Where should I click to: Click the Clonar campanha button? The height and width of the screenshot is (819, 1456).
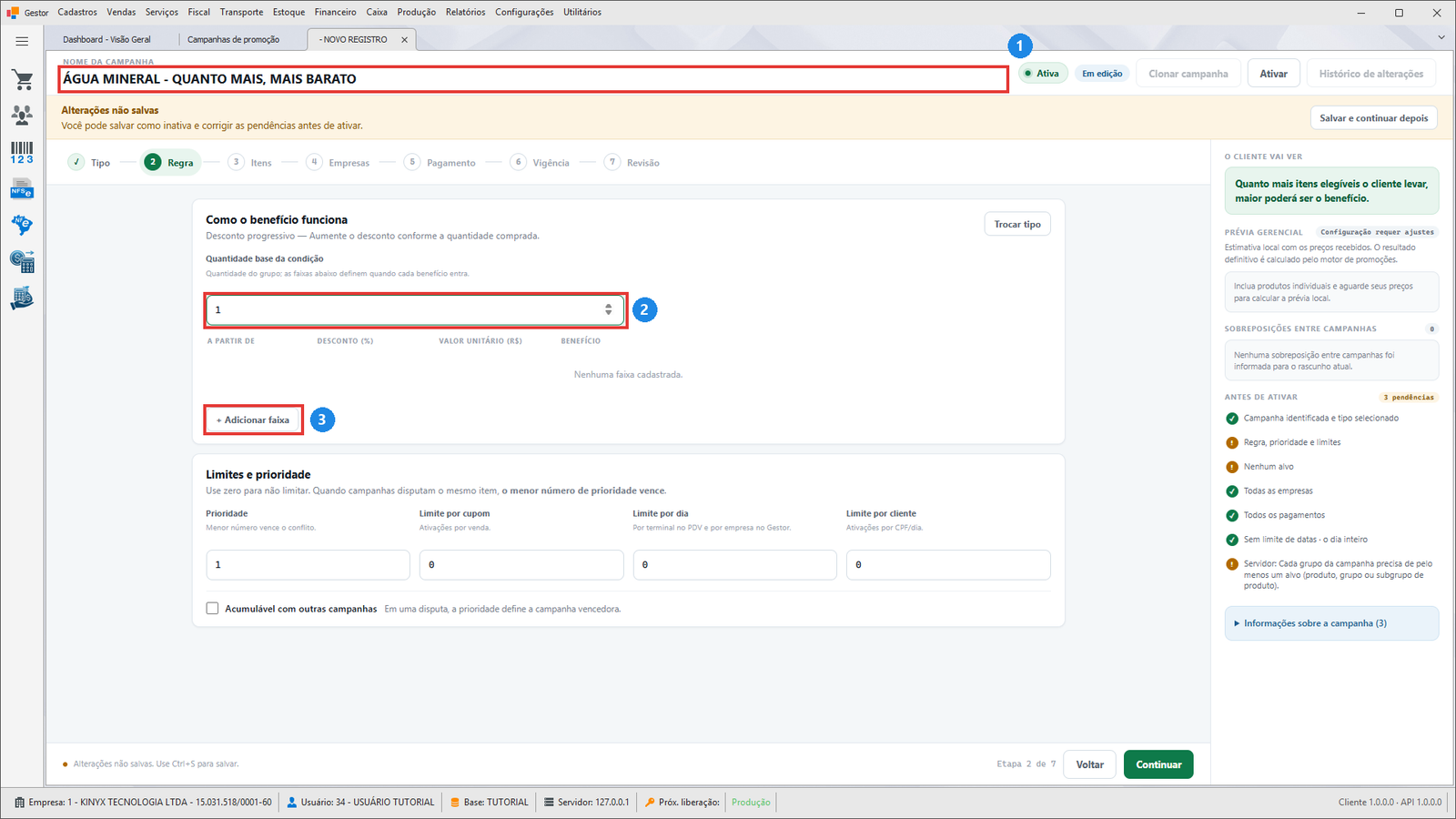click(x=1188, y=74)
